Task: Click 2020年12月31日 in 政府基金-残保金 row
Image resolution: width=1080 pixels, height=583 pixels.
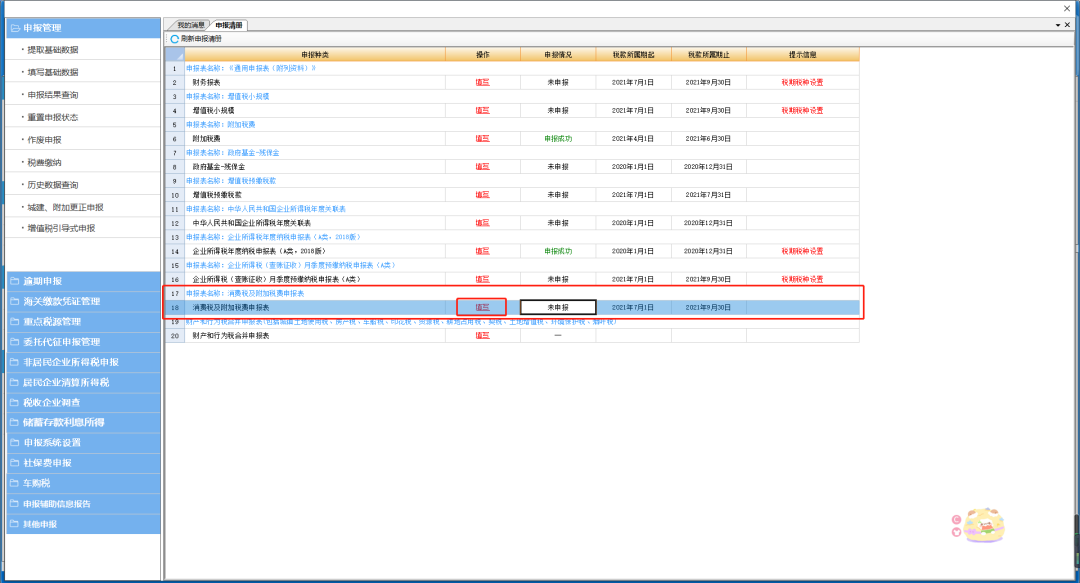Action: 708,167
